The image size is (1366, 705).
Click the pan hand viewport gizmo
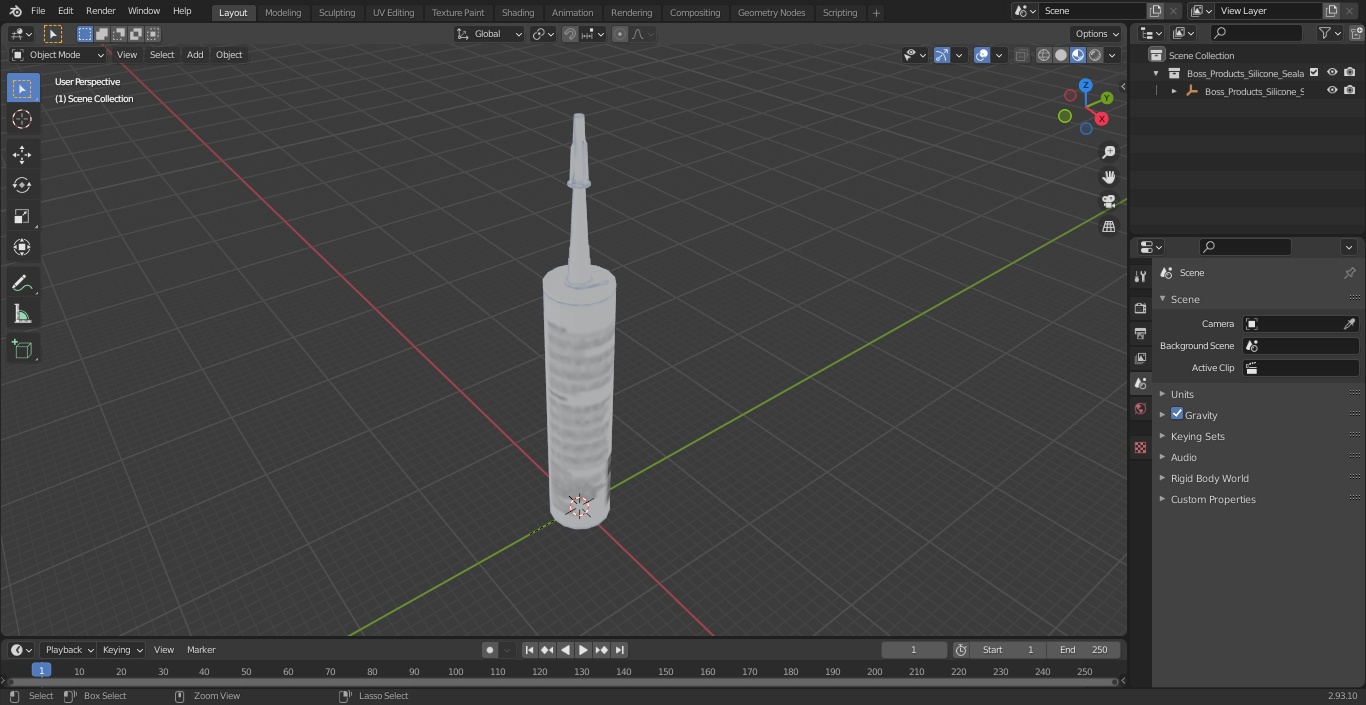(1108, 177)
